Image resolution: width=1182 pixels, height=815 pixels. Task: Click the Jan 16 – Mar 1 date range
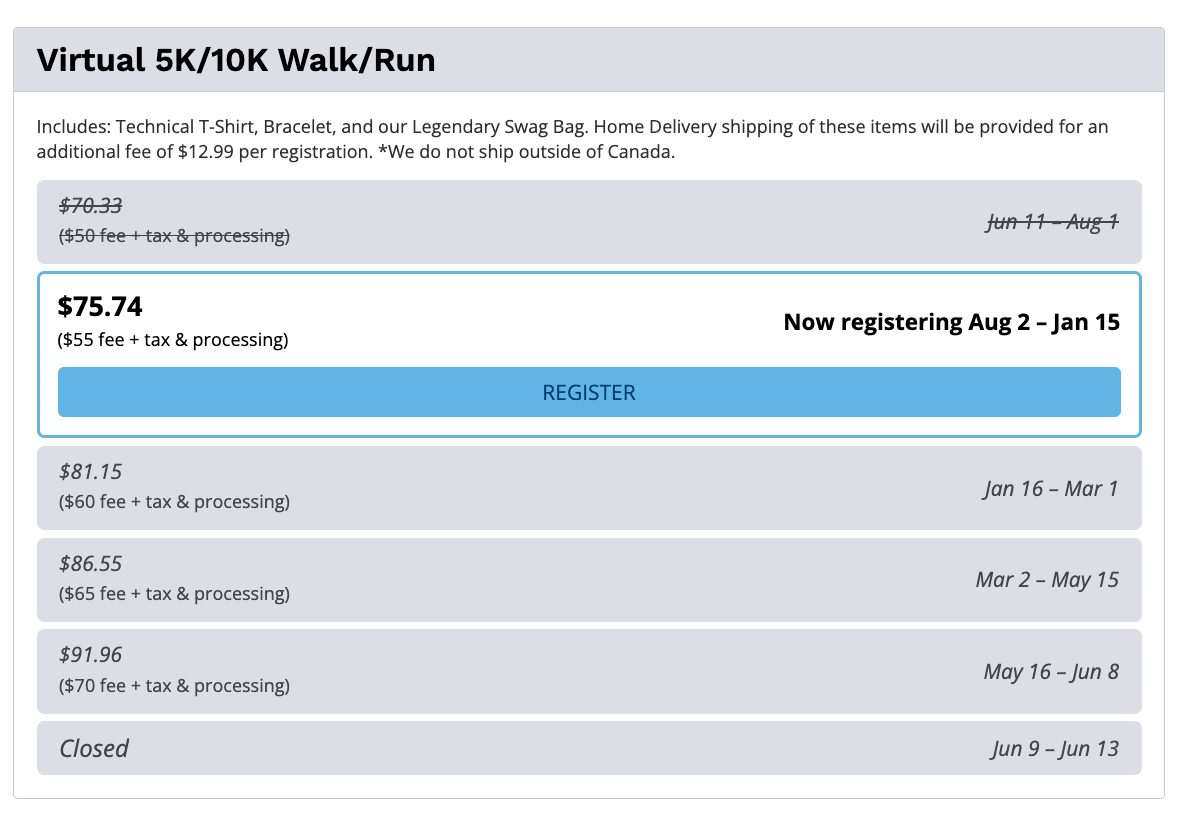[x=1050, y=489]
